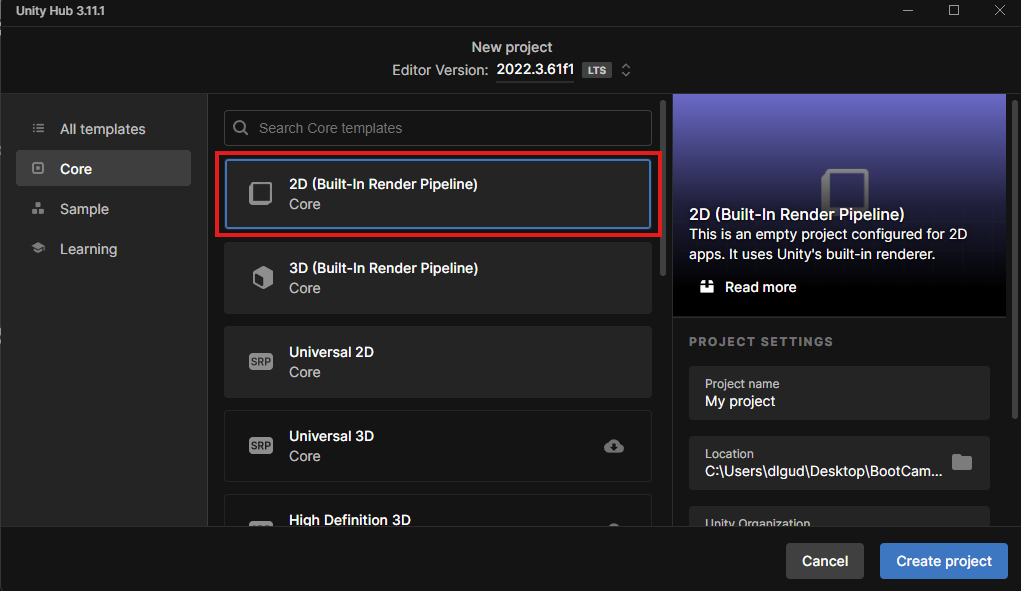Screen dimensions: 1021x591
Task: Click the PROJECT SETTINGS heading
Action: pyautogui.click(x=761, y=342)
